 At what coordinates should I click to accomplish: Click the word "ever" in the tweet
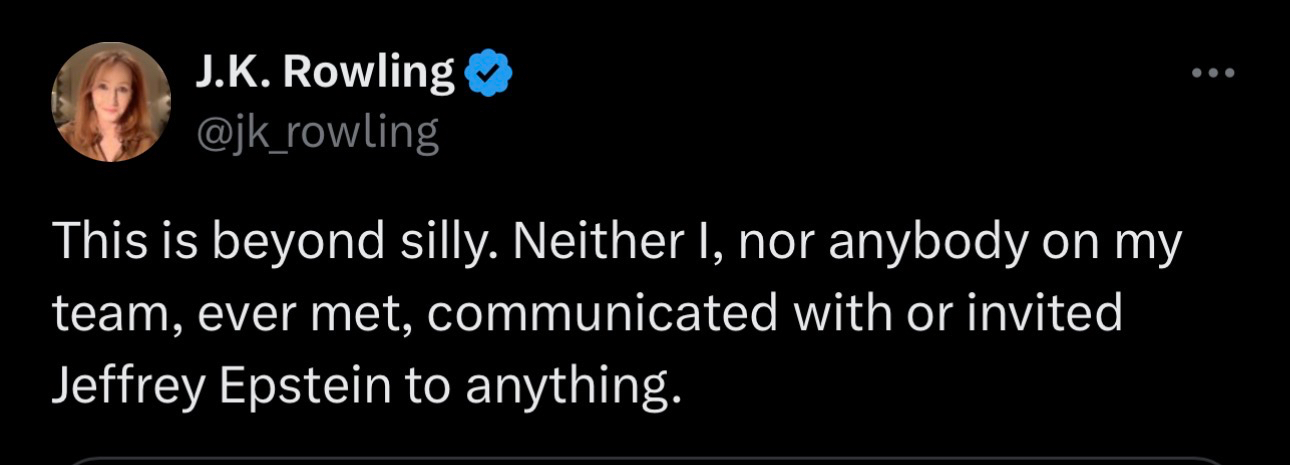tap(236, 316)
